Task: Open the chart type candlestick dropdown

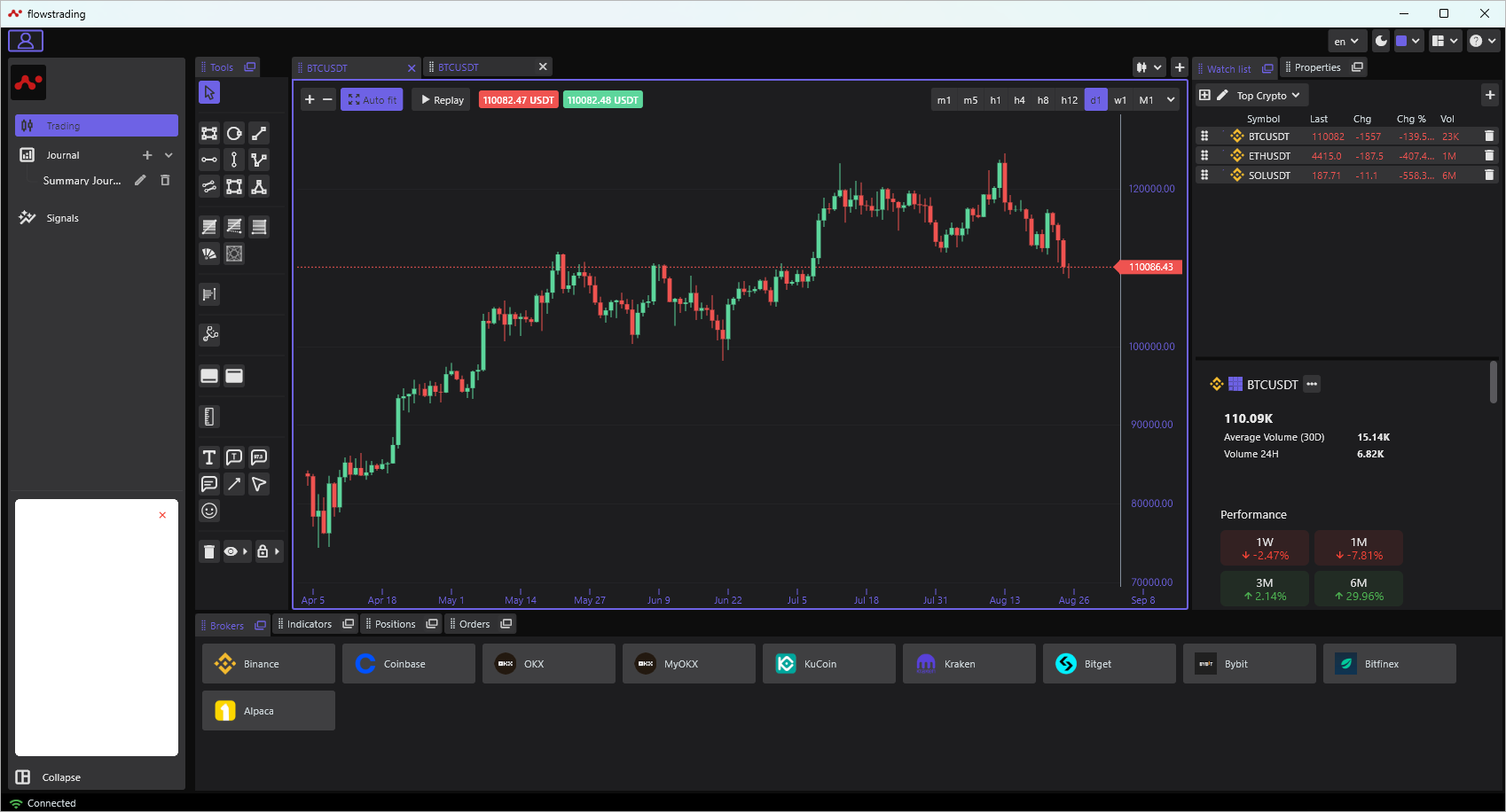Action: coord(1149,67)
